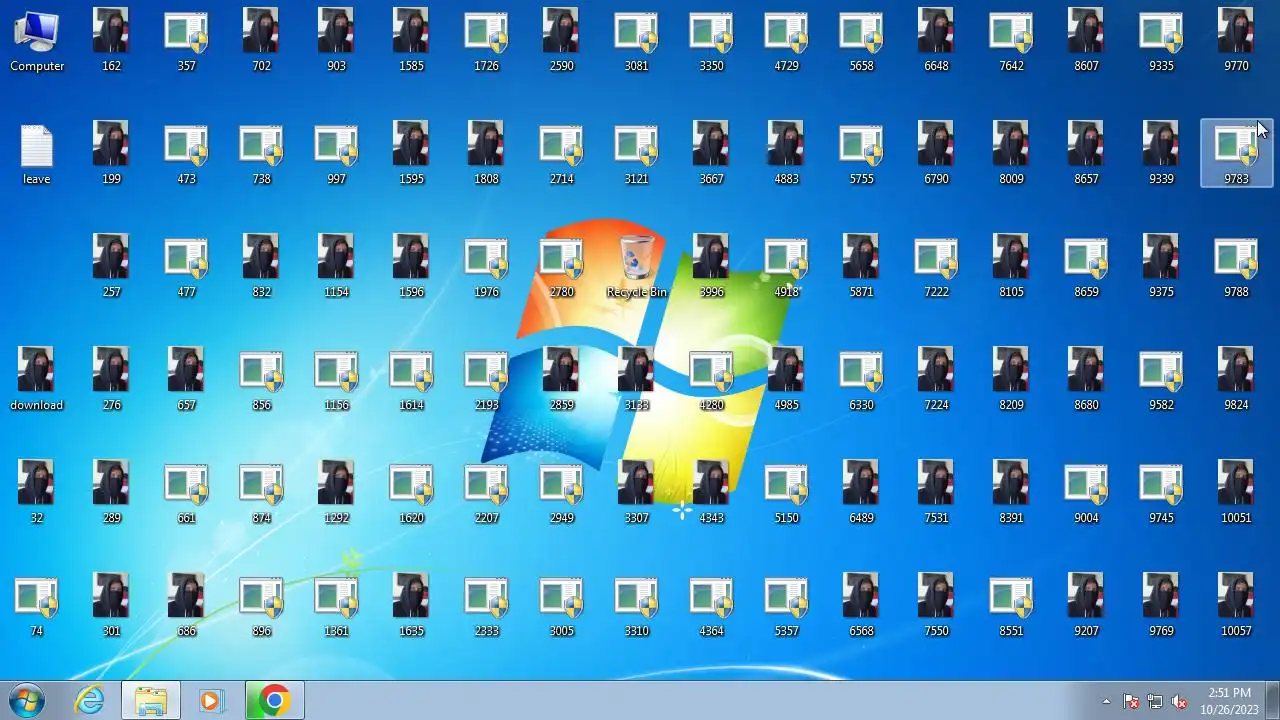The image size is (1280, 720).
Task: Select the icon labeled 10051
Action: 1236,493
